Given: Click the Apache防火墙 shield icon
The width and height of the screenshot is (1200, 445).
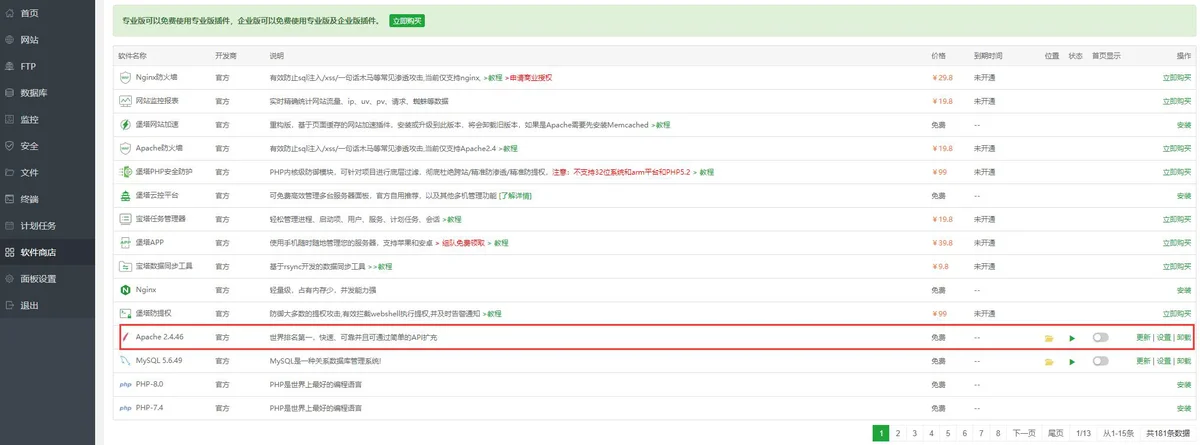Looking at the screenshot, I should click(x=126, y=148).
